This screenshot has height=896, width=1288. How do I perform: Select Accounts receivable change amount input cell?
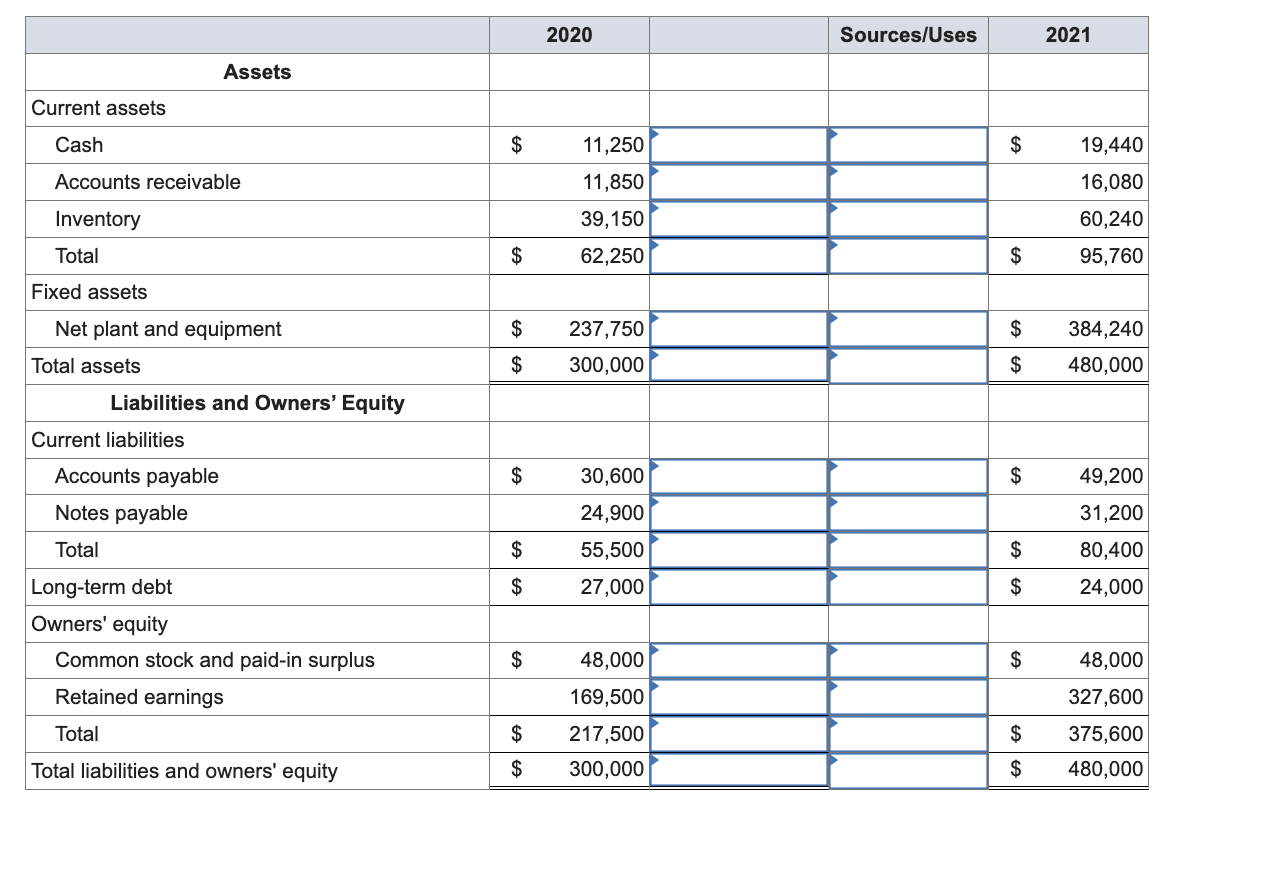pos(739,182)
